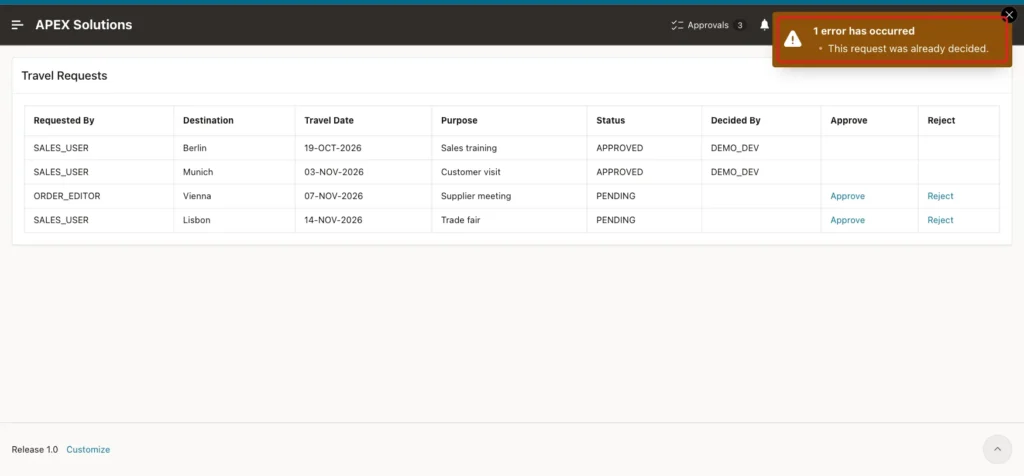This screenshot has height=476, width=1024.
Task: Click the Customize link in footer
Action: pyautogui.click(x=88, y=449)
